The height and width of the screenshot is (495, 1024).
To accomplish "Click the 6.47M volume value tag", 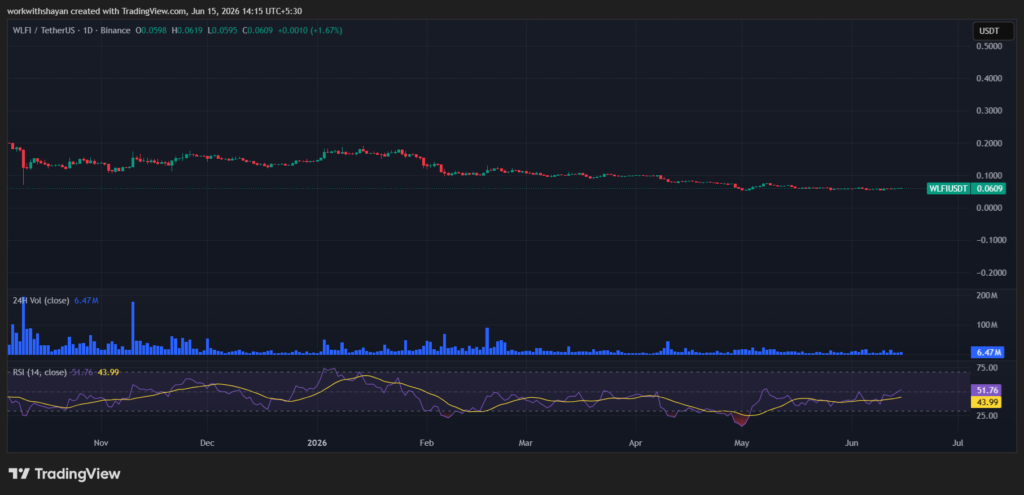I will (x=987, y=353).
